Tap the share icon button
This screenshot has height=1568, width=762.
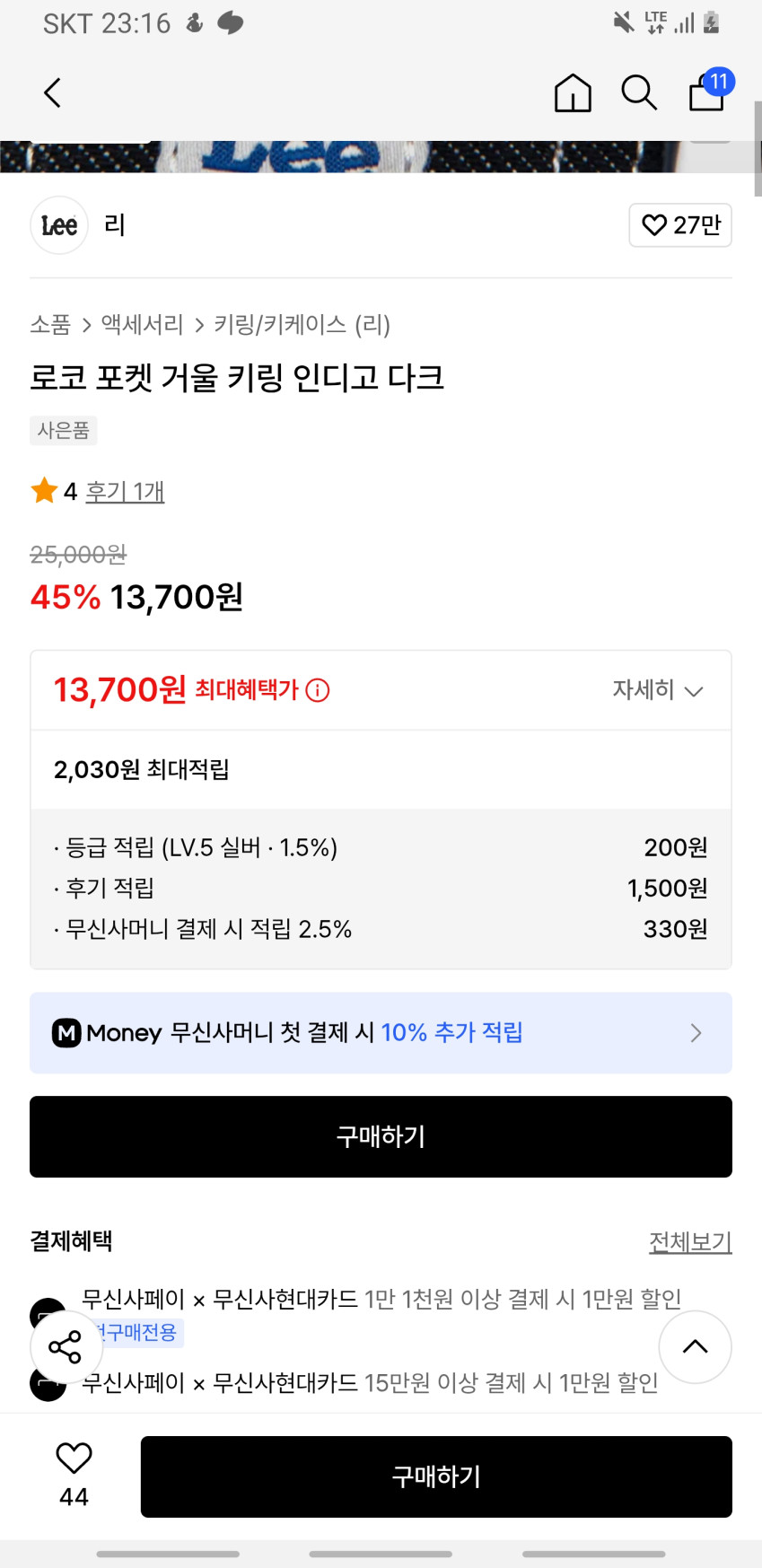pyautogui.click(x=66, y=1346)
